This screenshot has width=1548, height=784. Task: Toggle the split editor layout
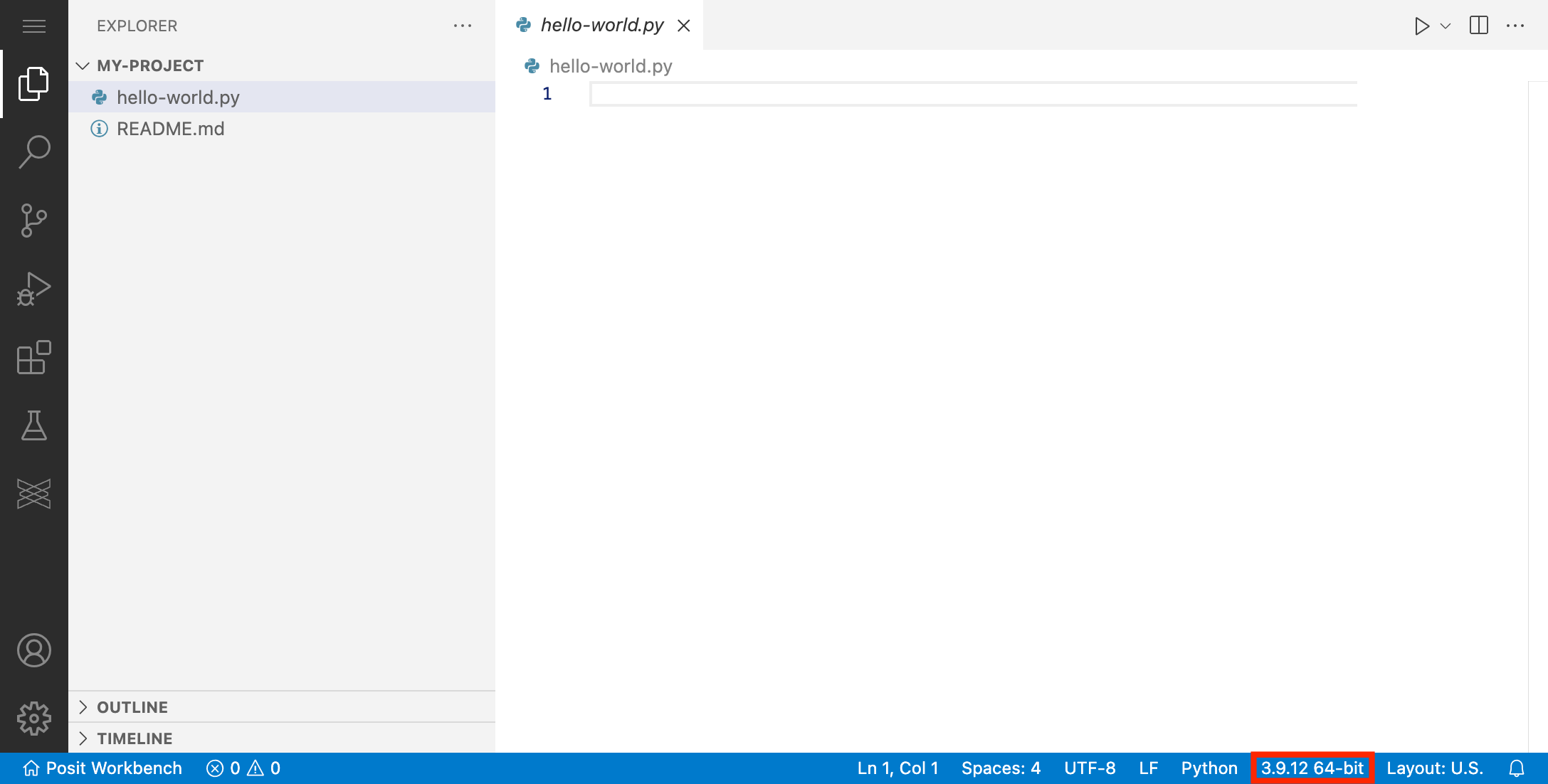coord(1479,25)
